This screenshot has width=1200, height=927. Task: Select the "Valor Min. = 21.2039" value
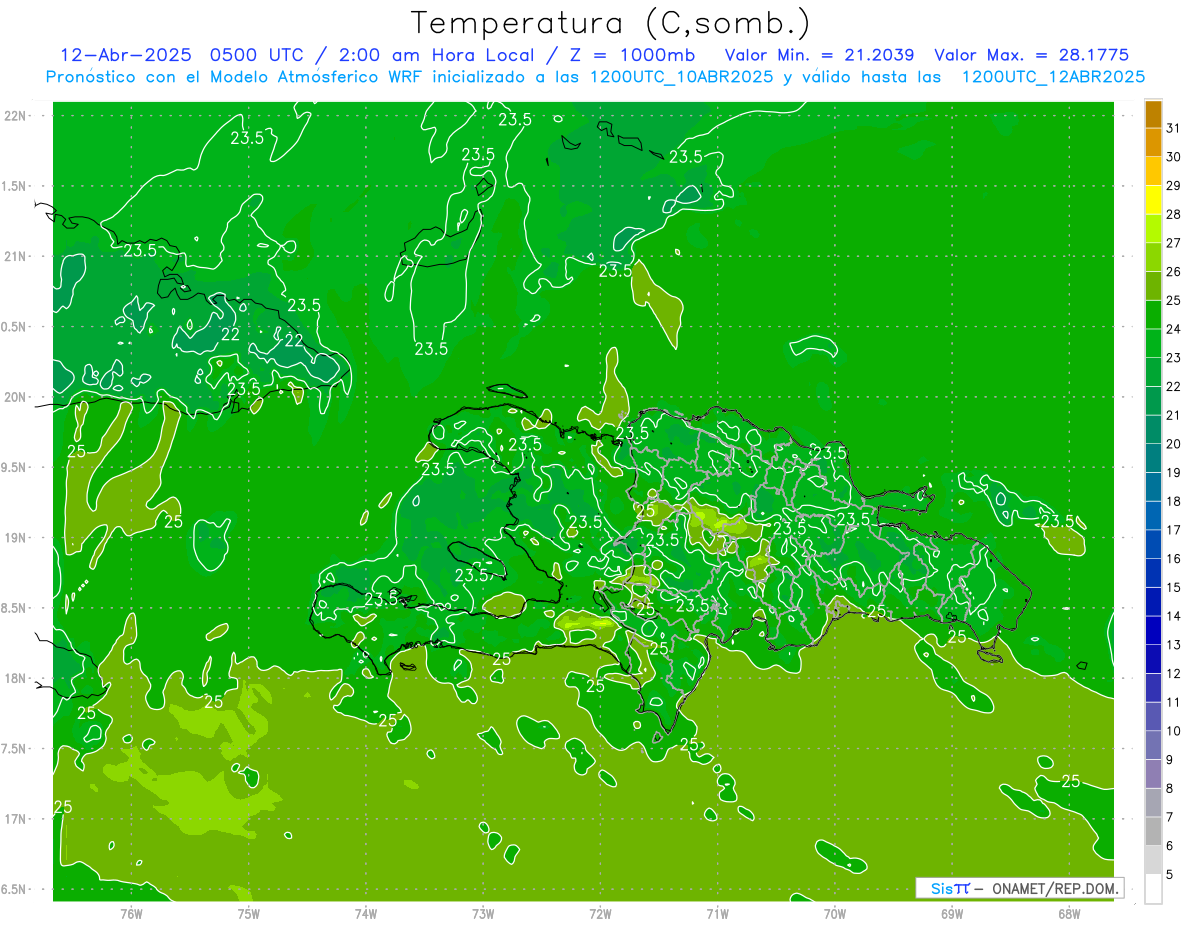(819, 55)
